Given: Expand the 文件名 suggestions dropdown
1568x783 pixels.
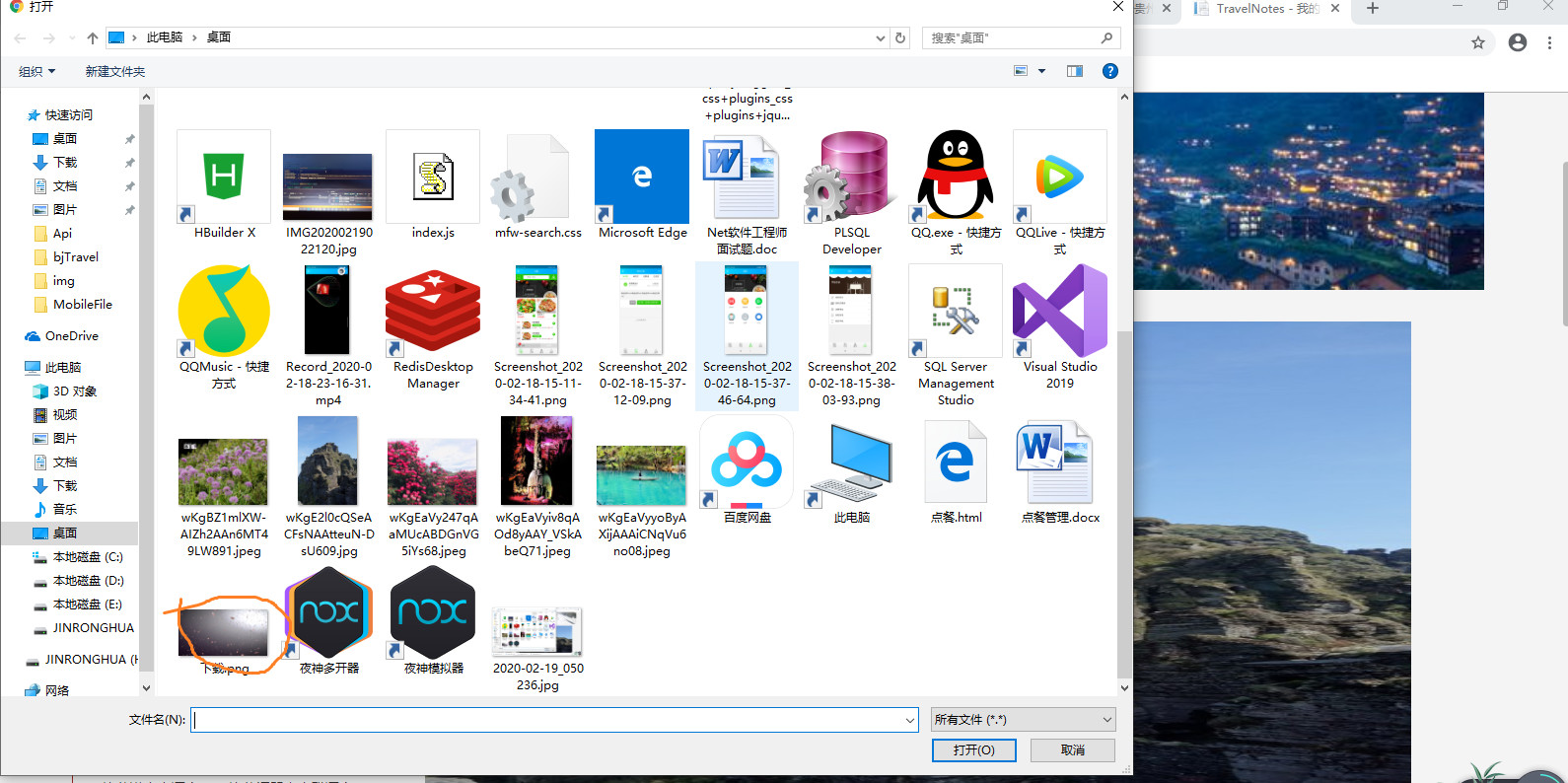Looking at the screenshot, I should pos(910,720).
